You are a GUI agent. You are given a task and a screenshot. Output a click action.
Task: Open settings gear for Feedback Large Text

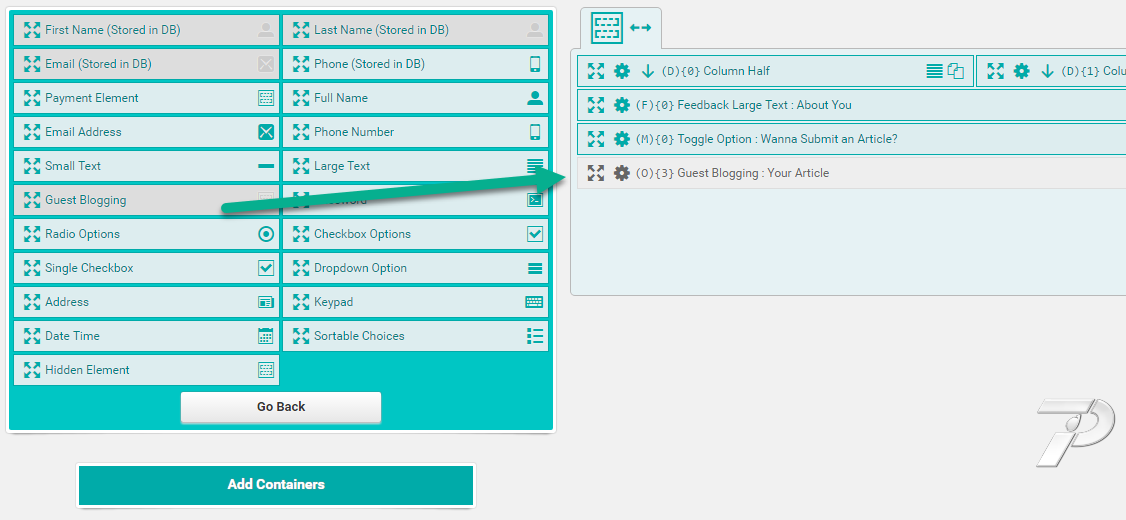(622, 105)
